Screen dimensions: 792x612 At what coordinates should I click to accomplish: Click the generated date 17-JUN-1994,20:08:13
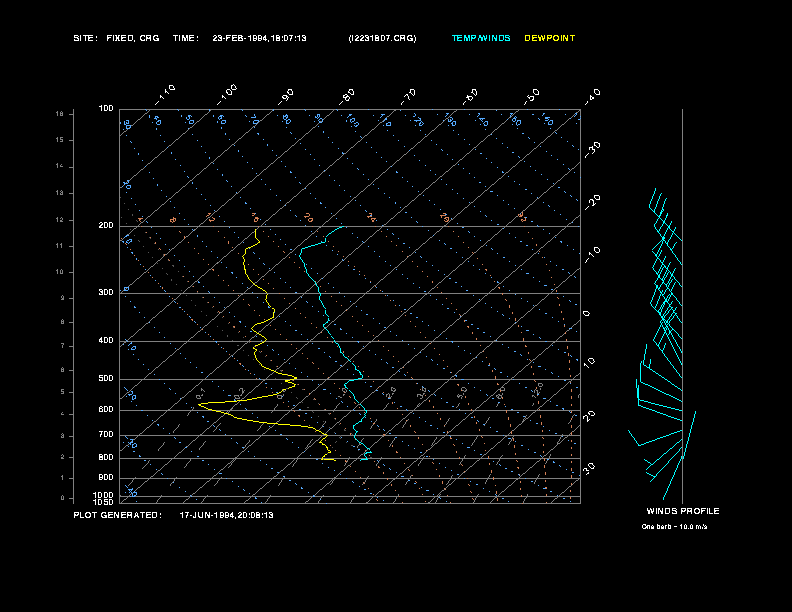227,515
